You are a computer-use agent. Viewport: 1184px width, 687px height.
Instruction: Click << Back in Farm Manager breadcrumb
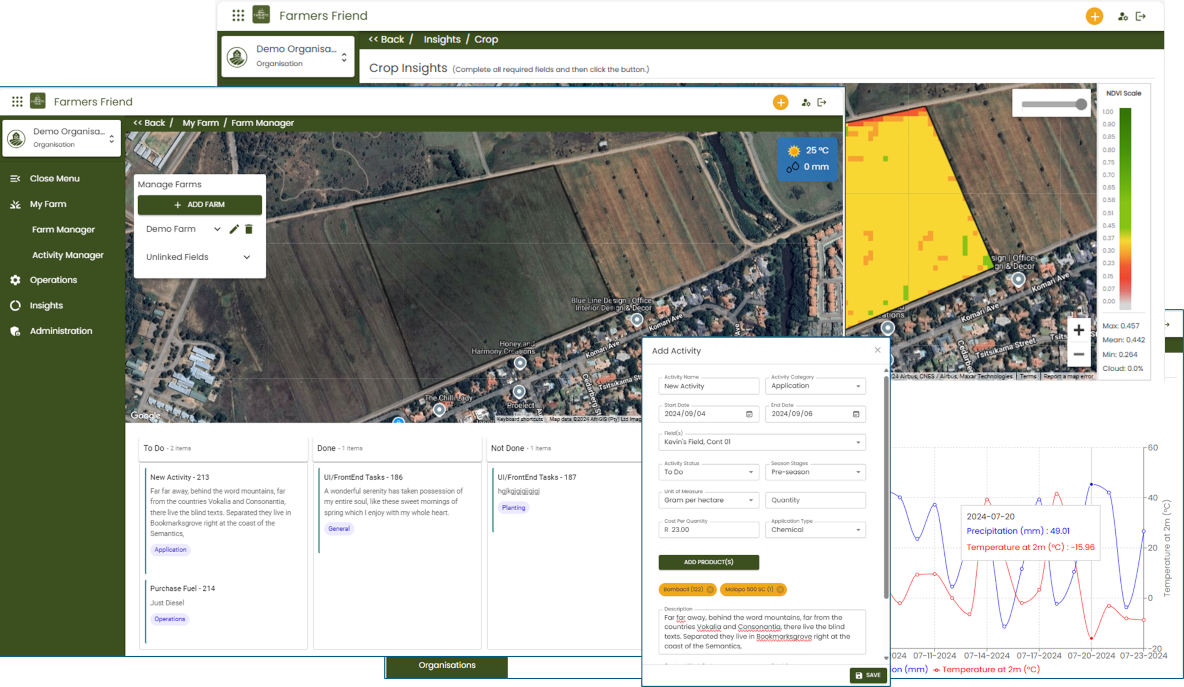coord(150,123)
